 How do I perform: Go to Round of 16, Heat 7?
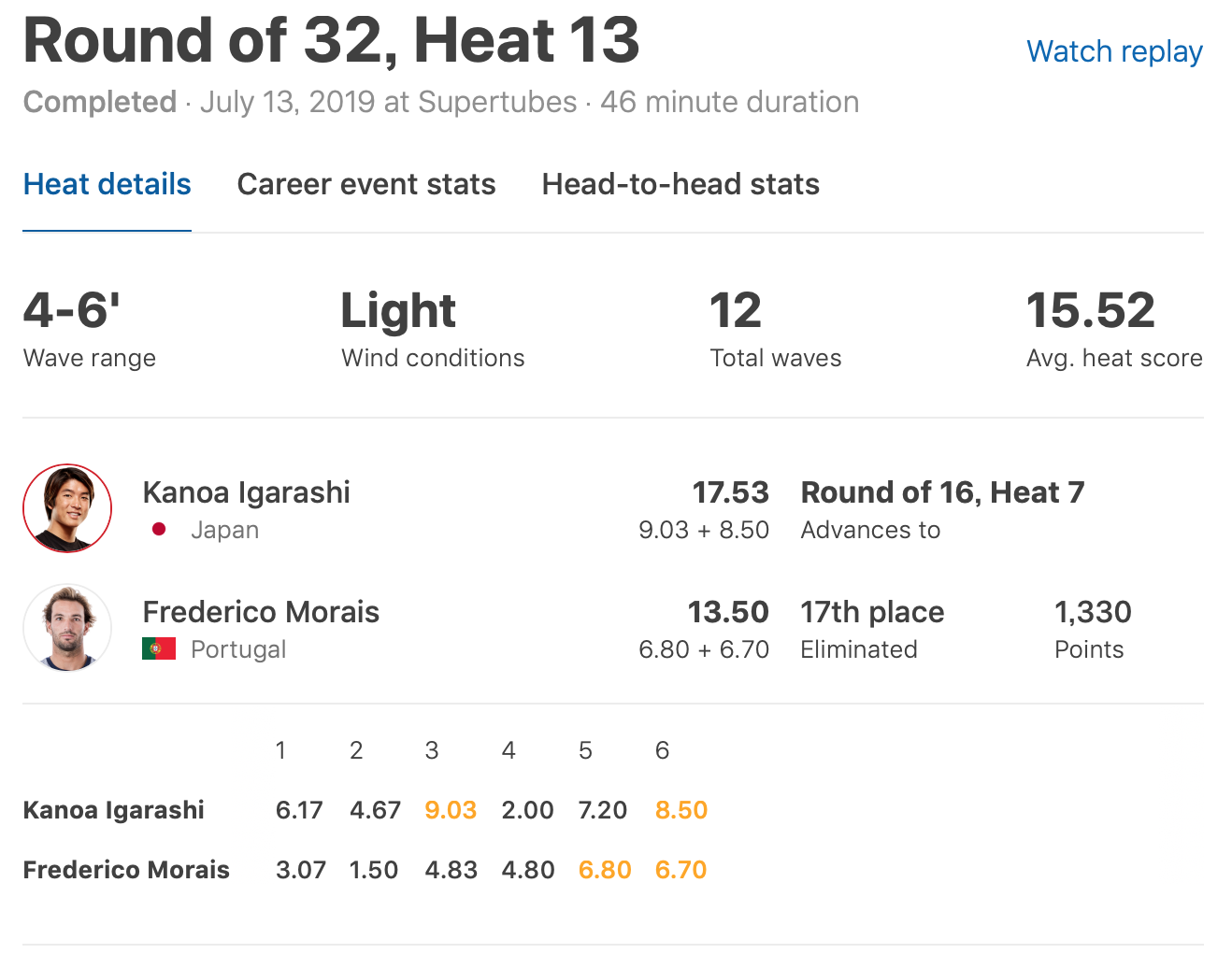(x=942, y=492)
